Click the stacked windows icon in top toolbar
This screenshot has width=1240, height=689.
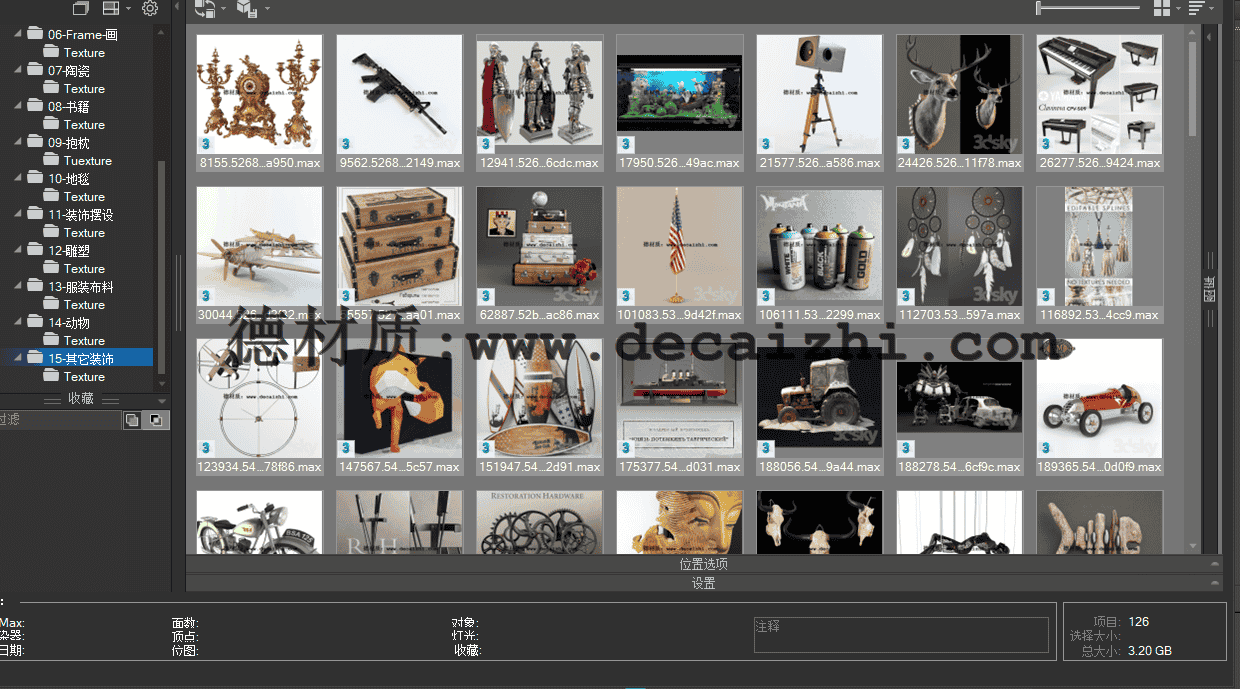tap(80, 7)
